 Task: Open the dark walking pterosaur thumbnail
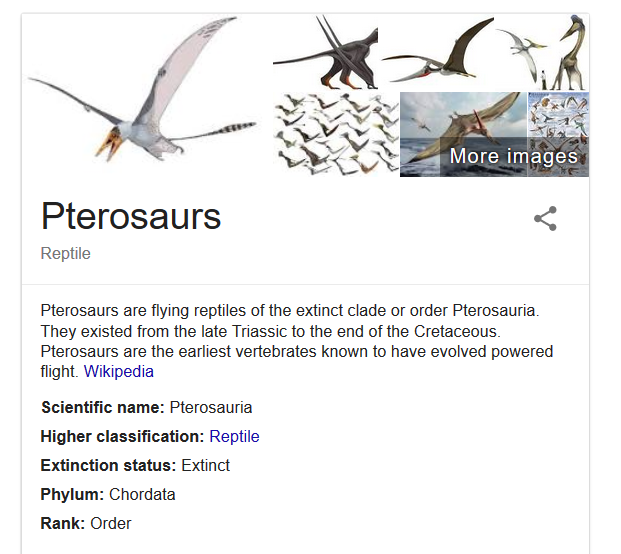(x=324, y=52)
